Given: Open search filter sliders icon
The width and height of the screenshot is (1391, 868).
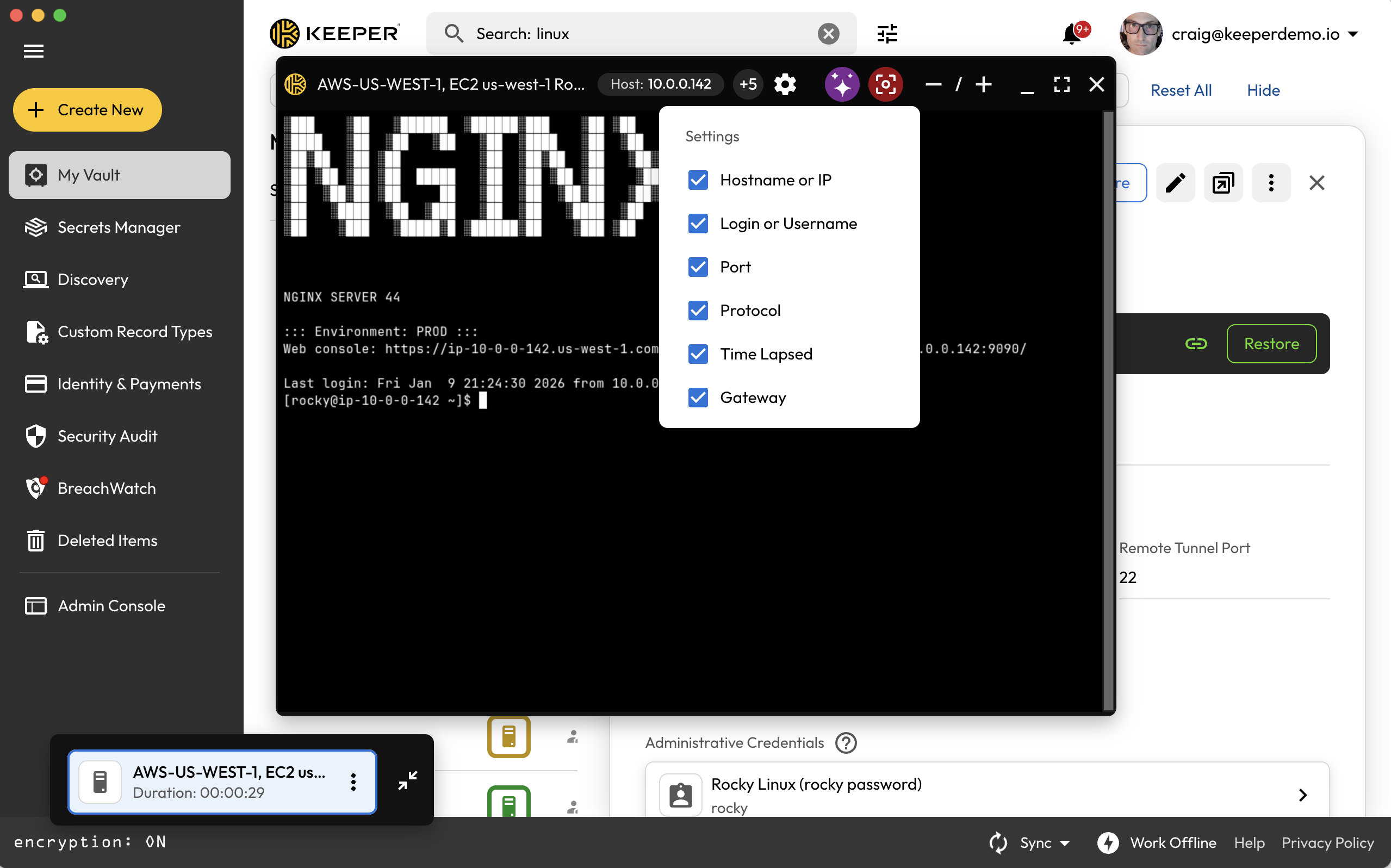Looking at the screenshot, I should [x=886, y=34].
